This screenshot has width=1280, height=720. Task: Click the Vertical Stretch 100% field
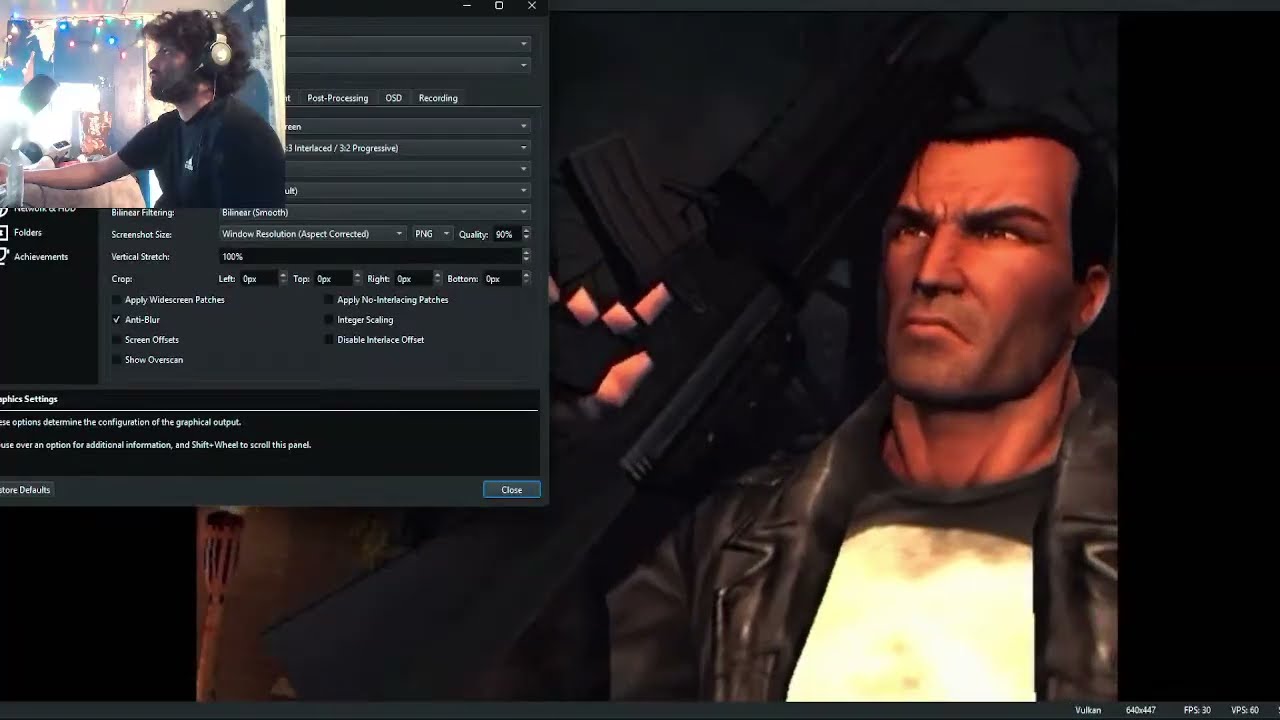tap(370, 257)
